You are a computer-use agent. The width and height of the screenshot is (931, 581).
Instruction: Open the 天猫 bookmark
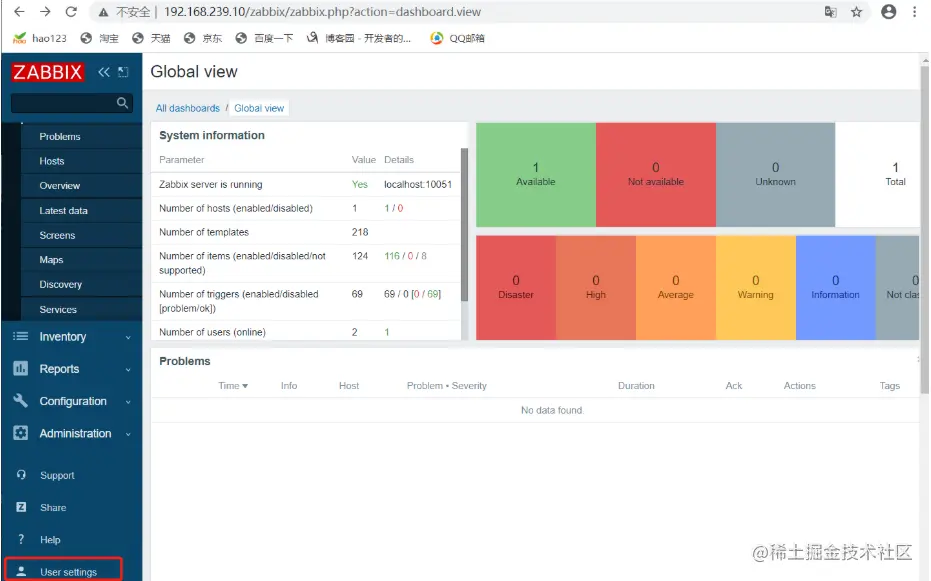pos(151,39)
